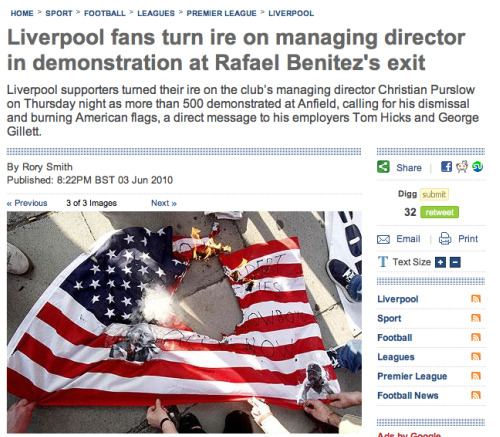The image size is (500, 437).
Task: Click the Print printer icon
Action: click(x=445, y=239)
